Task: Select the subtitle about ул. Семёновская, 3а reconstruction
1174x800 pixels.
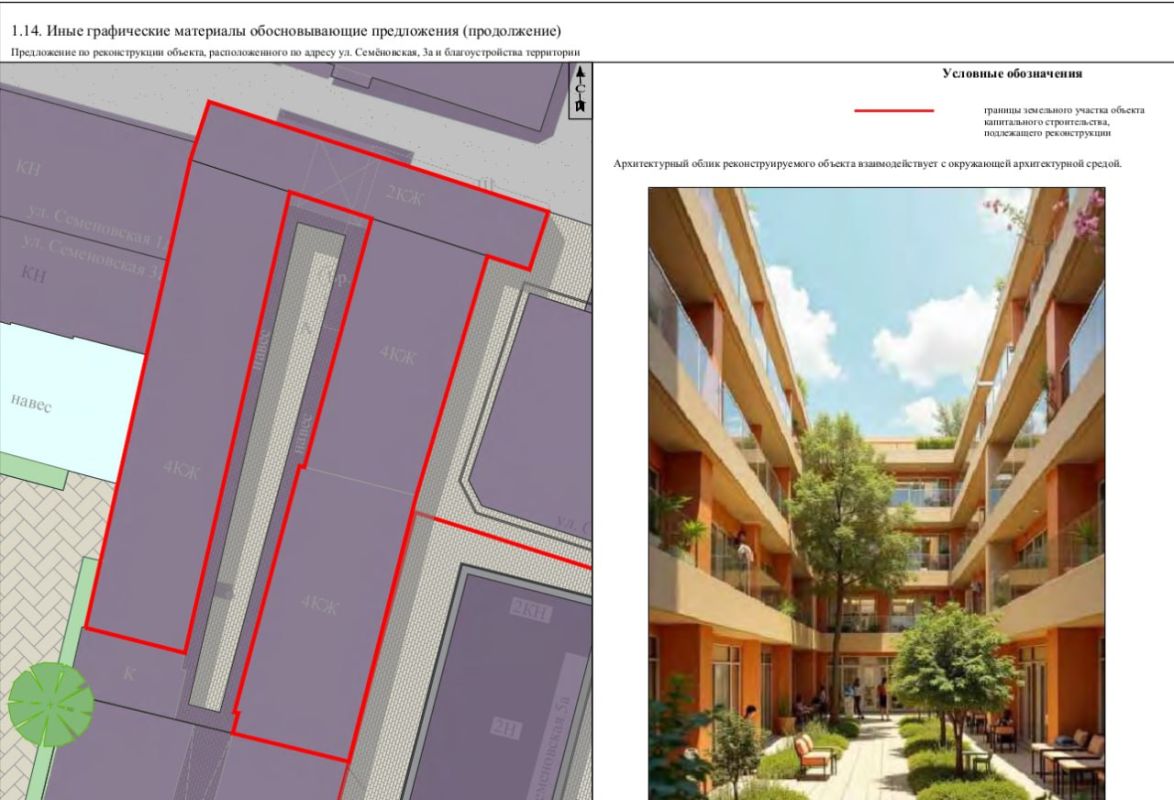Action: point(296,52)
